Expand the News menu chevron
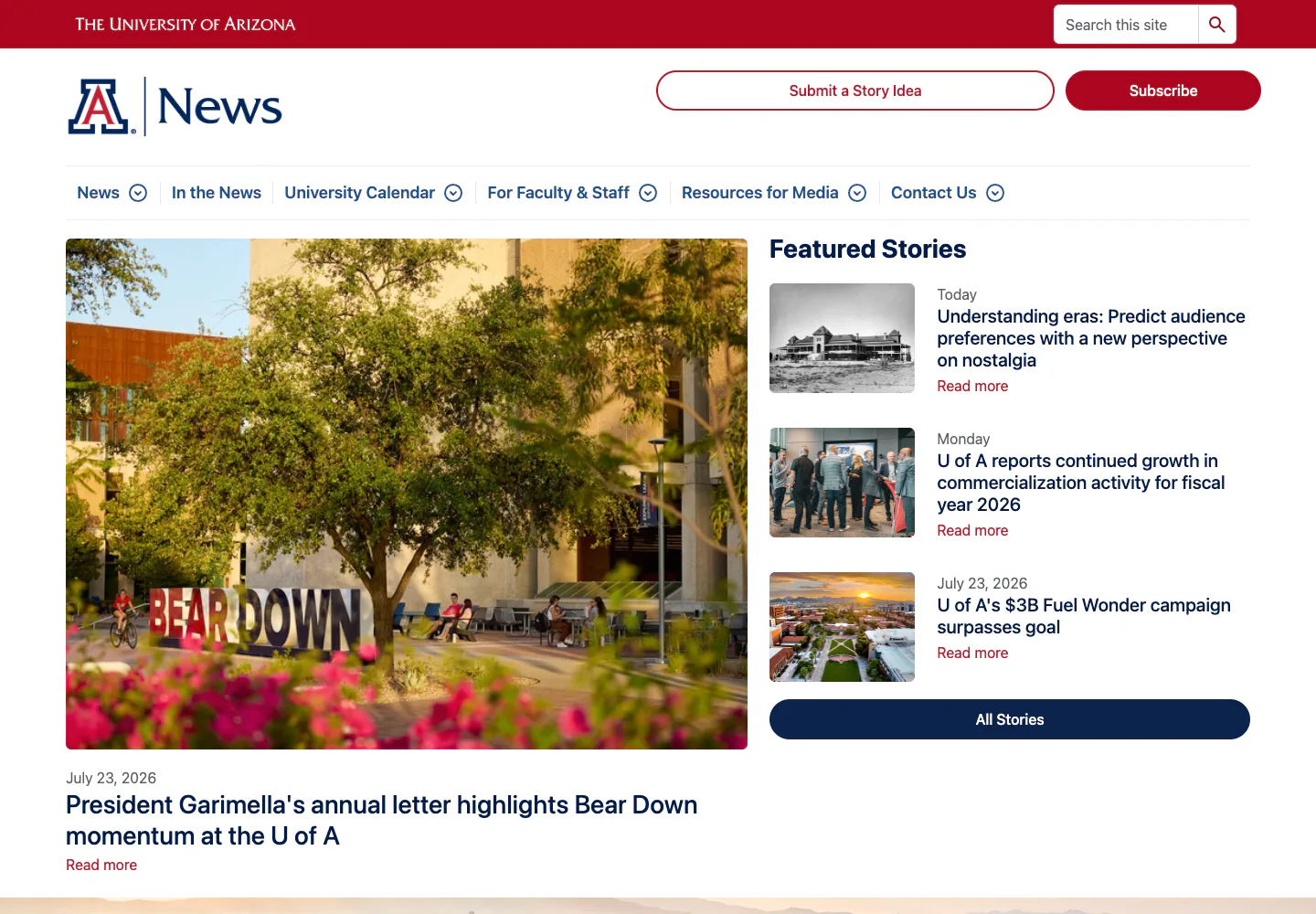 [x=138, y=193]
